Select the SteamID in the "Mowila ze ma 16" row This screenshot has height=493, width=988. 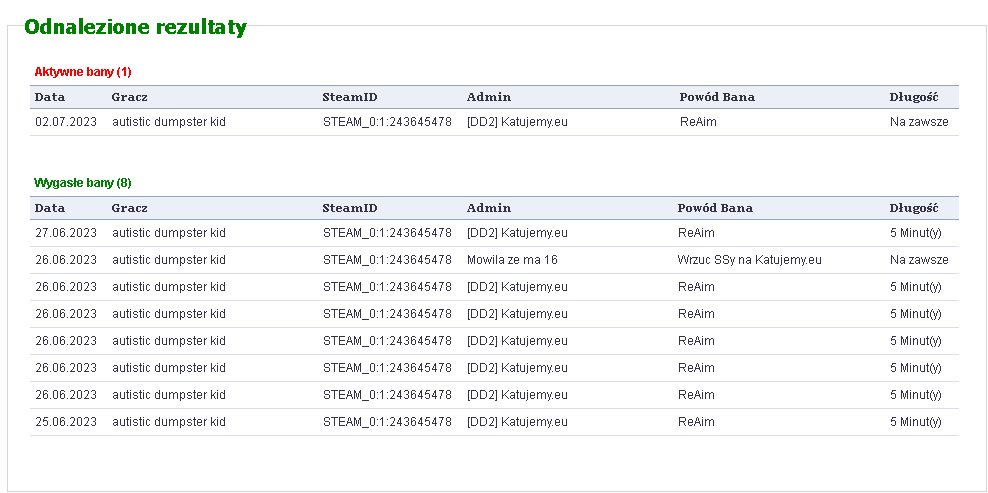point(388,260)
